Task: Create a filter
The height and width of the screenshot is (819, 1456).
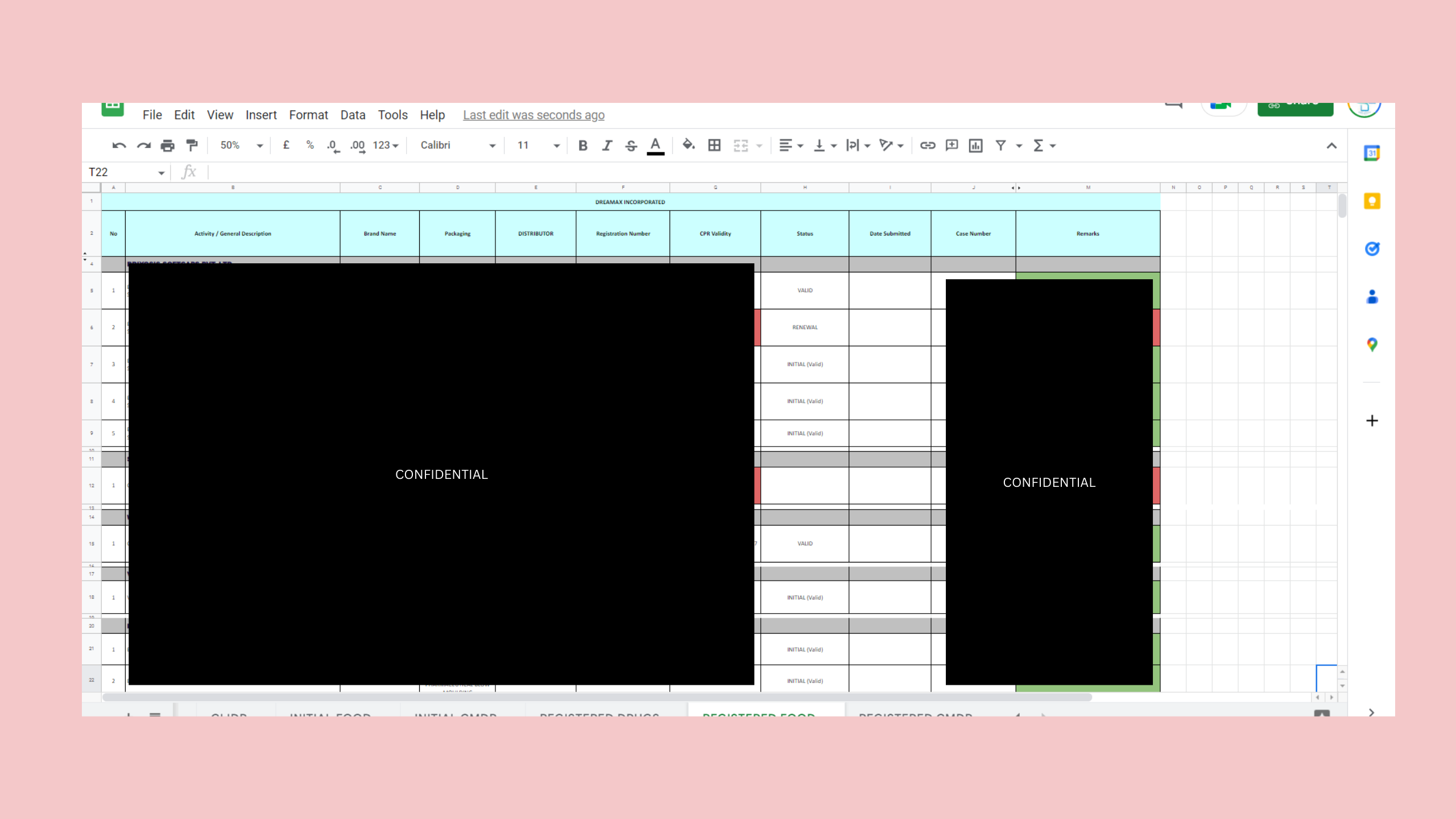Action: 1001,146
